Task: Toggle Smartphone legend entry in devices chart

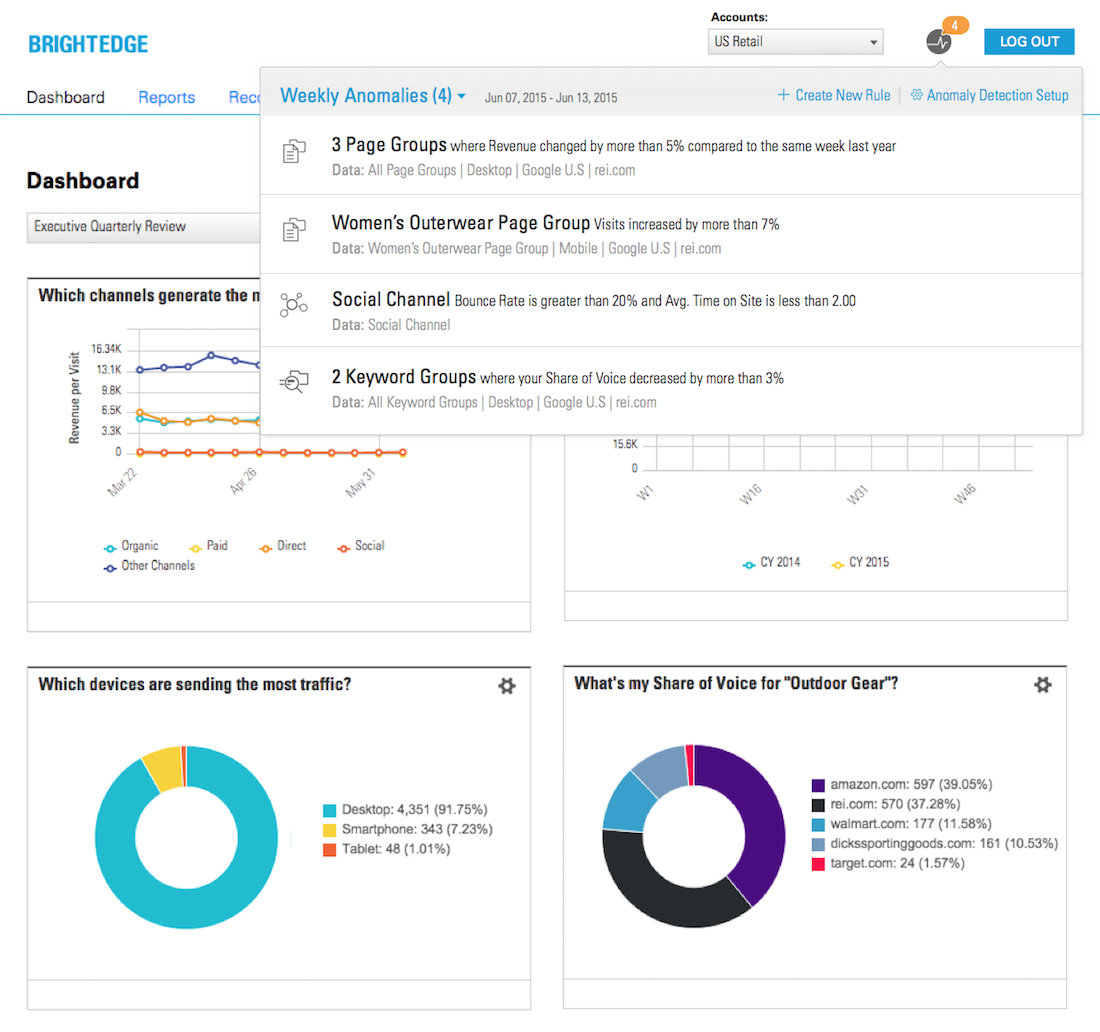Action: pyautogui.click(x=408, y=829)
